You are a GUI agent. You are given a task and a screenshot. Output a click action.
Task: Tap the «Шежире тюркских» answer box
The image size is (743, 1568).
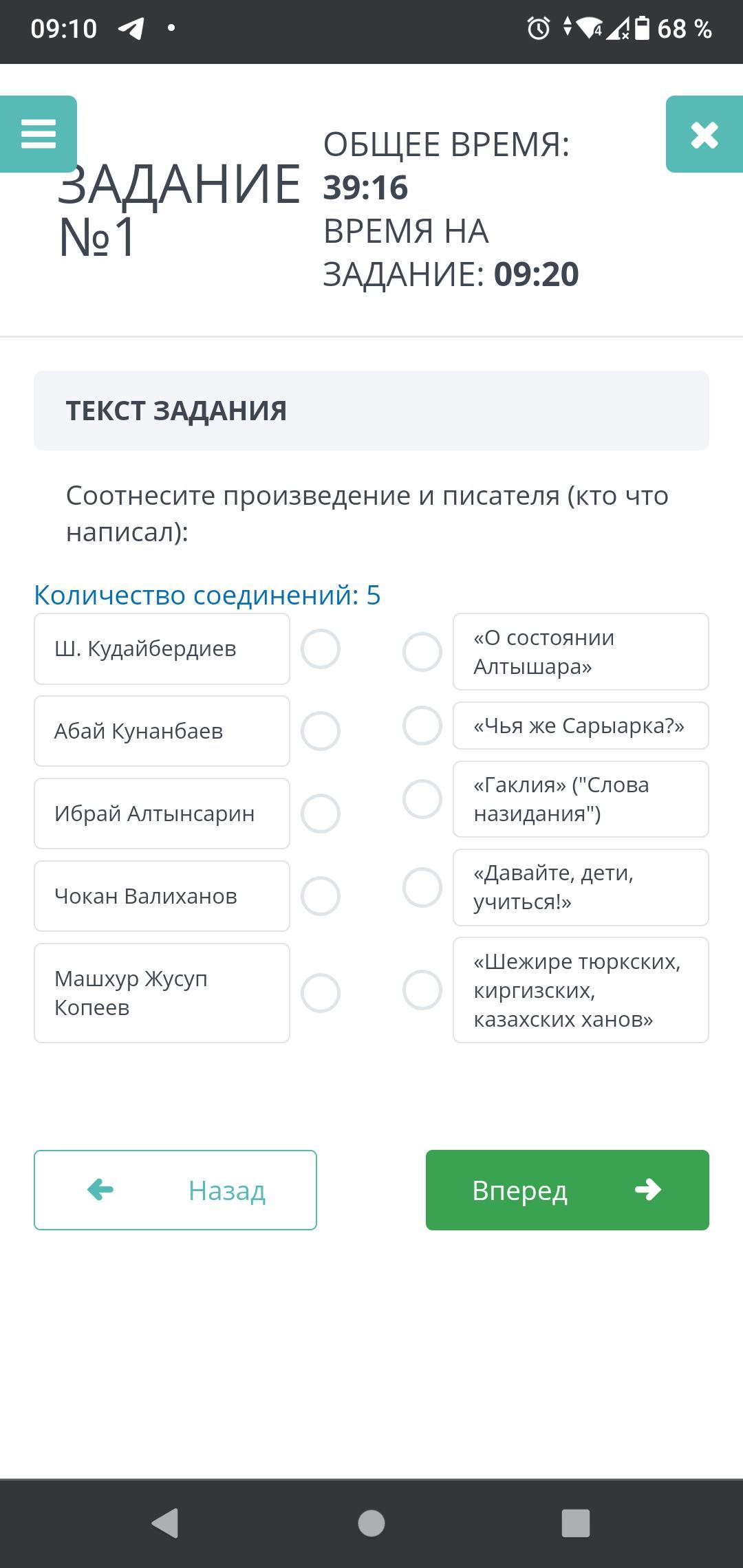point(581,990)
